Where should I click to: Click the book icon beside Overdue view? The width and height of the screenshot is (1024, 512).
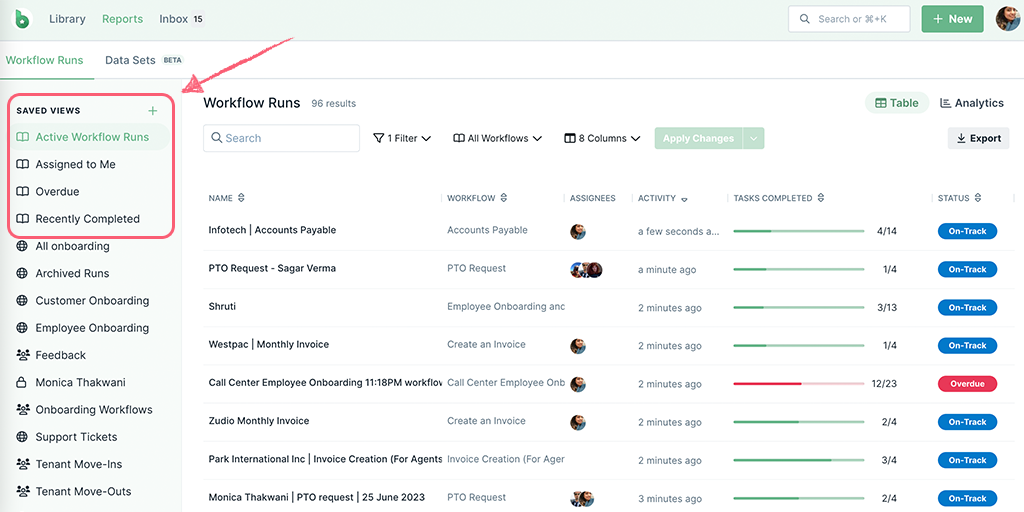tap(23, 192)
